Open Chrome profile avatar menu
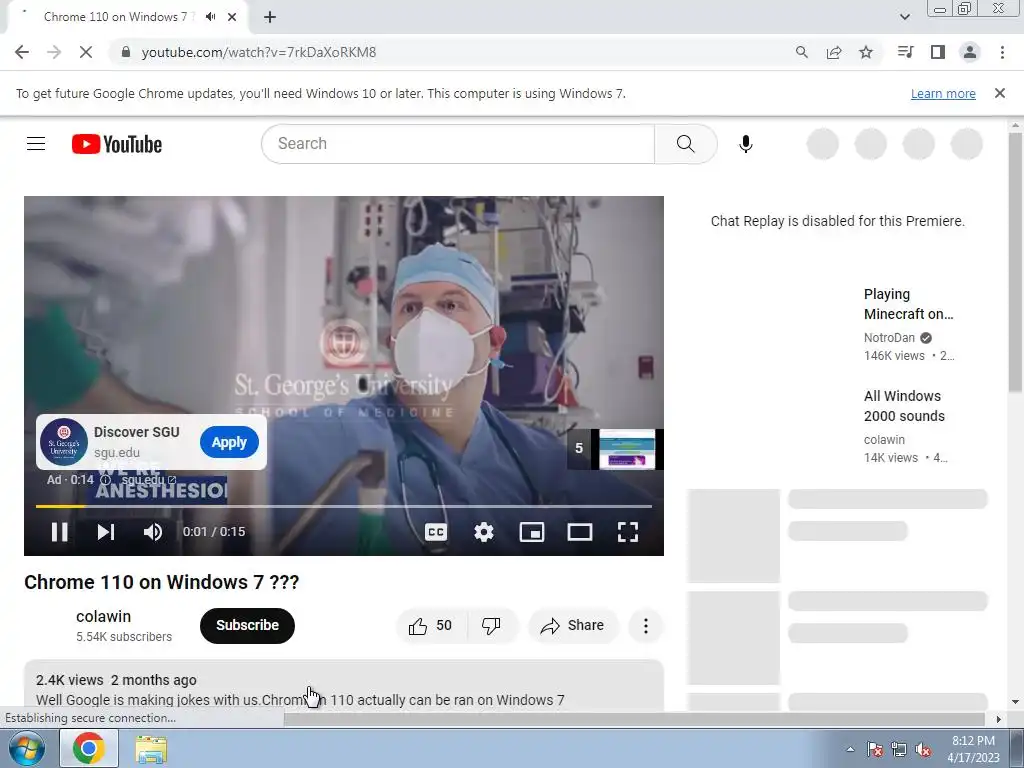This screenshot has height=768, width=1024. (970, 52)
